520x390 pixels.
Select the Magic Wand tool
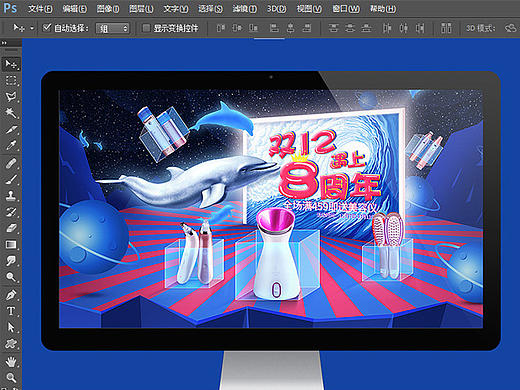point(11,113)
